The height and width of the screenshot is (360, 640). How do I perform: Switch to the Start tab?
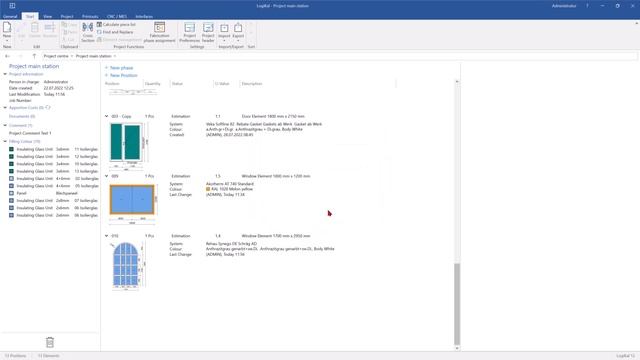(30, 16)
